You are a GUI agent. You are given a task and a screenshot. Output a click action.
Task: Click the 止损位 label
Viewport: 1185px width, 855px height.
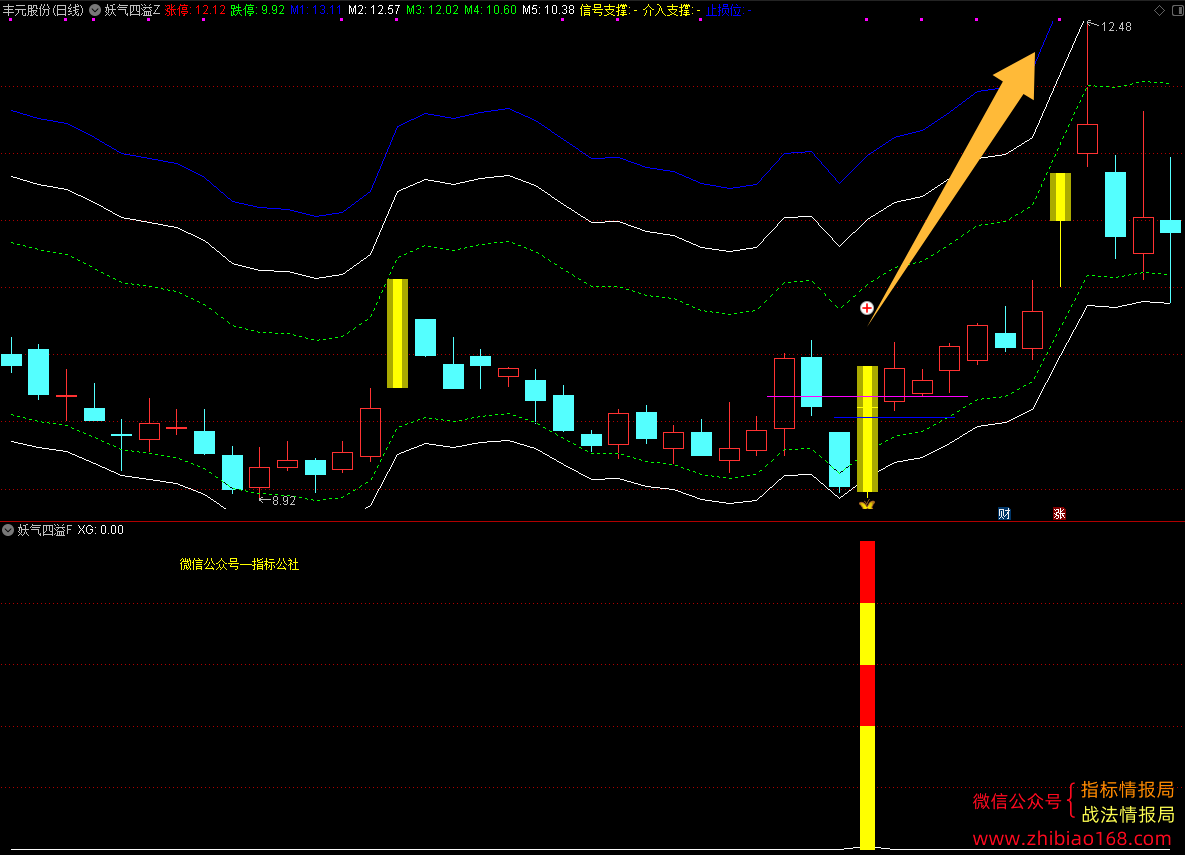coord(725,10)
